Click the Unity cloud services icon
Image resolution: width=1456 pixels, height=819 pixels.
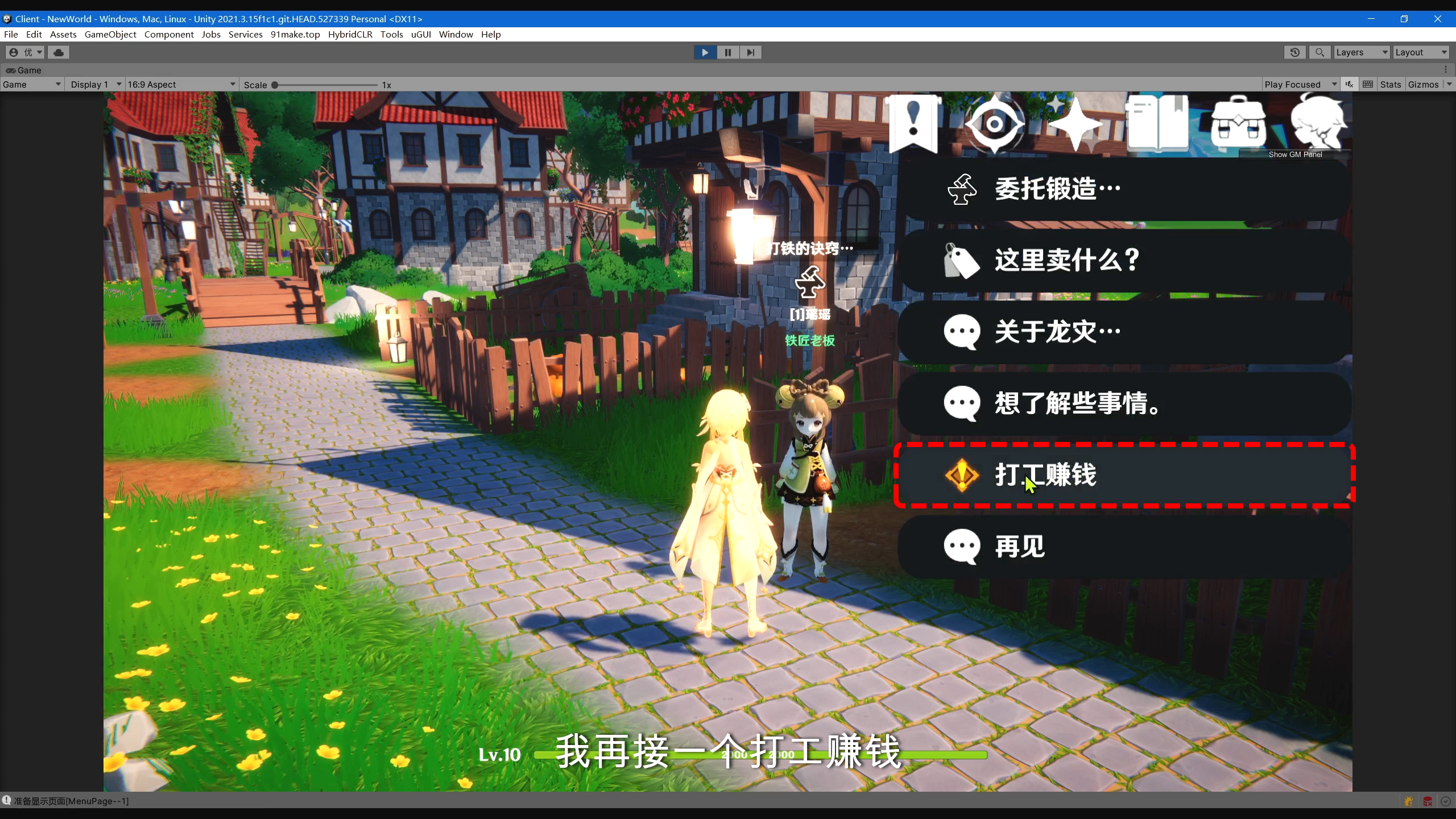59,52
